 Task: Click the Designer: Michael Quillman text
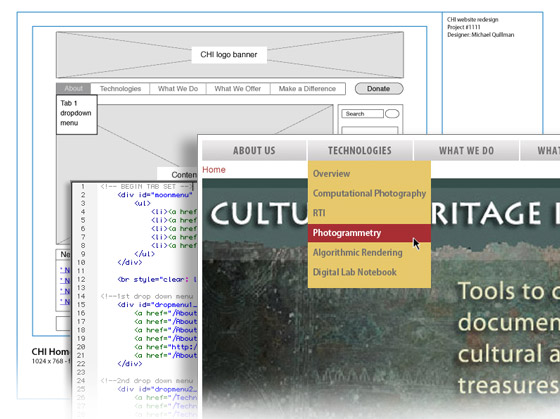click(481, 35)
